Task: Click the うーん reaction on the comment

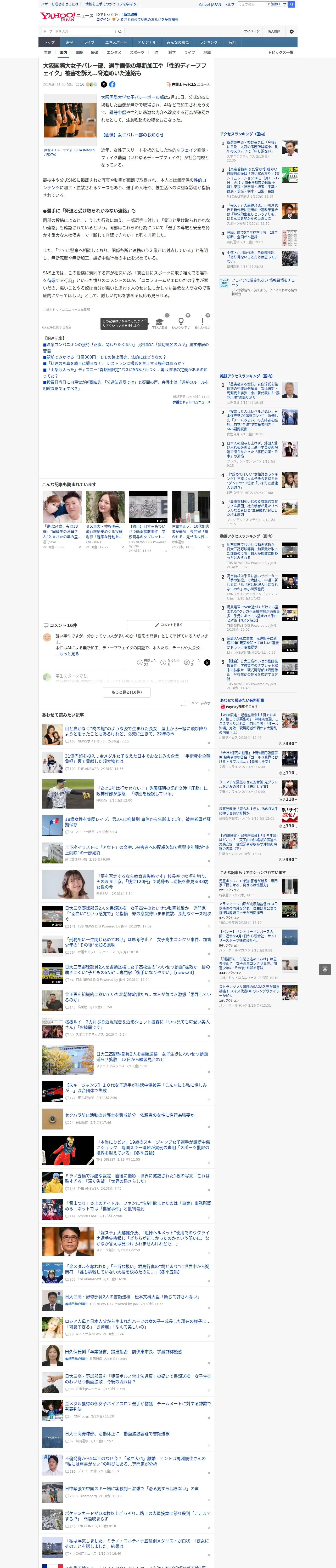Action: coord(193,662)
